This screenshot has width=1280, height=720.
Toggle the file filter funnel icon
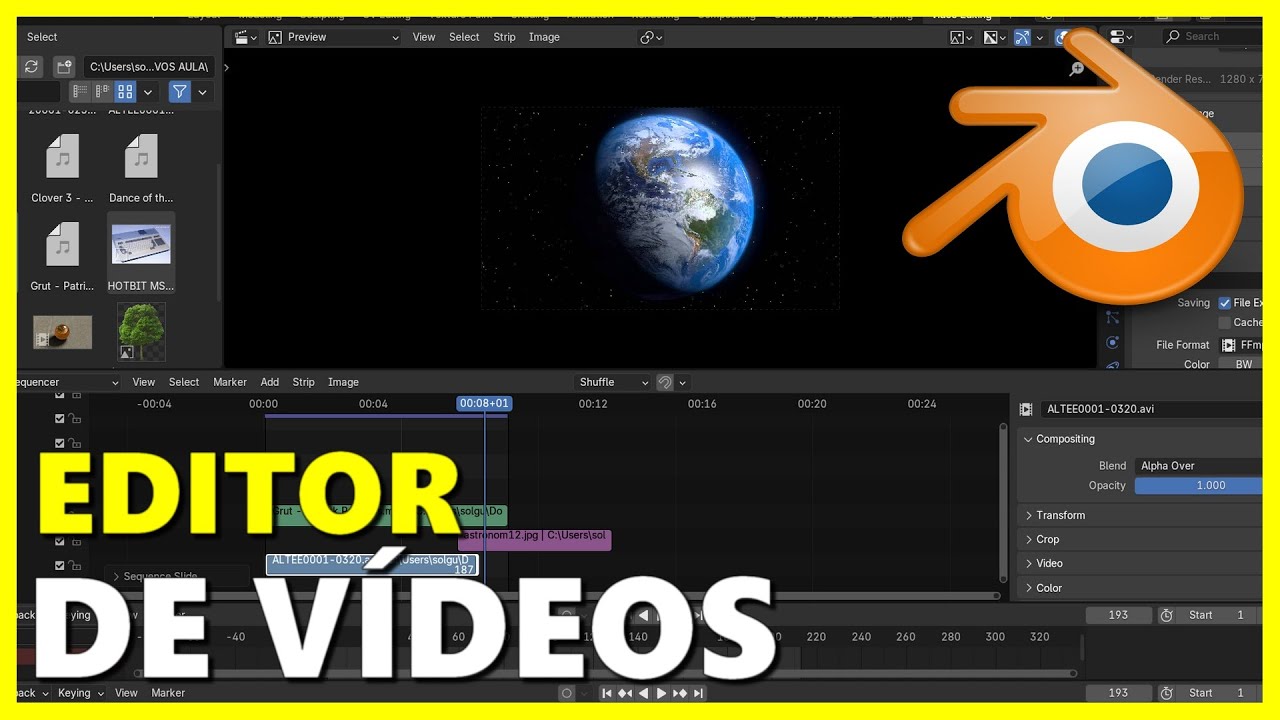click(x=179, y=92)
